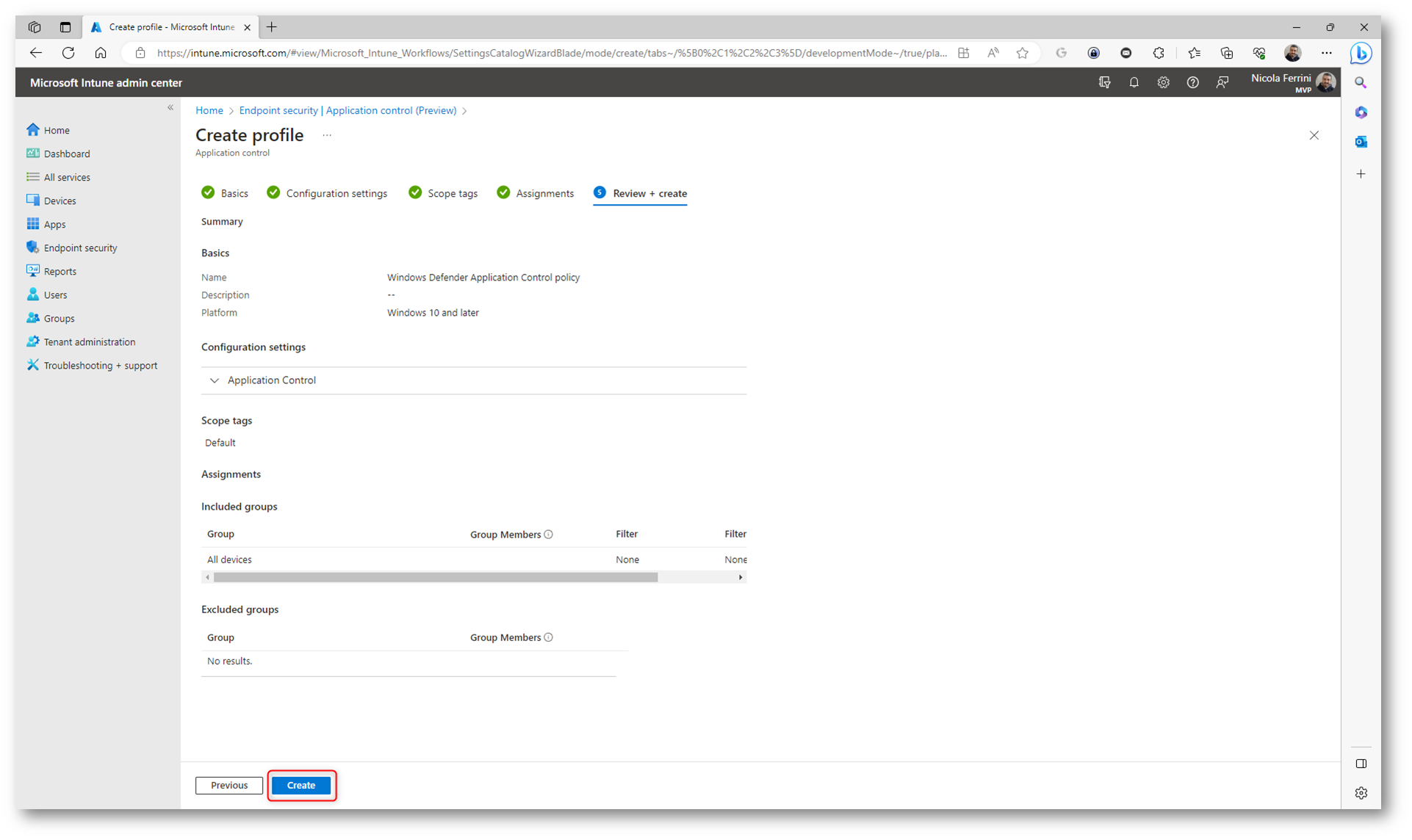Open browser Collections icon
Screen dimensions: 1412x840
tap(1227, 53)
